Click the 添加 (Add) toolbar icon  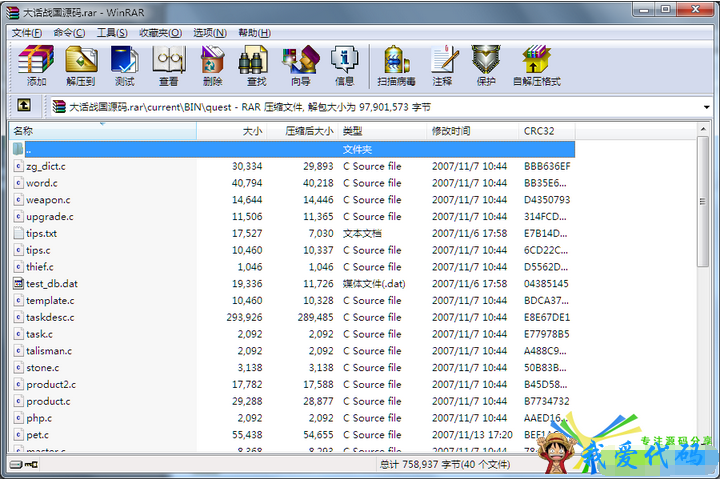click(36, 60)
